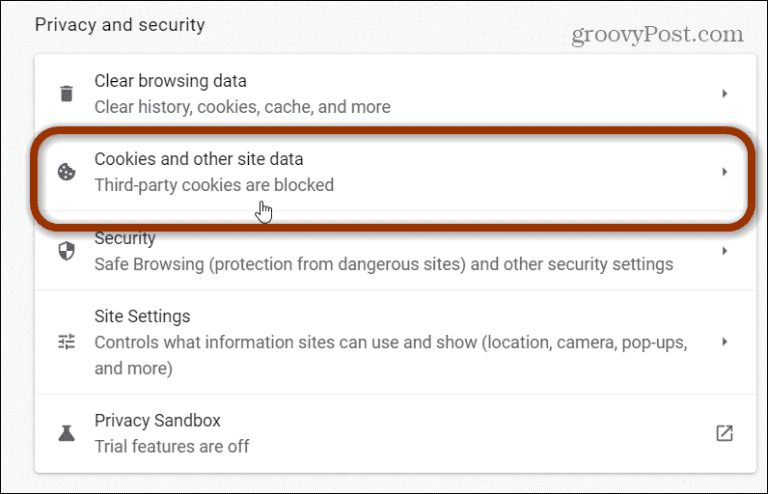Click the Privacy Sandbox flask icon
The height and width of the screenshot is (494, 768).
coord(67,433)
